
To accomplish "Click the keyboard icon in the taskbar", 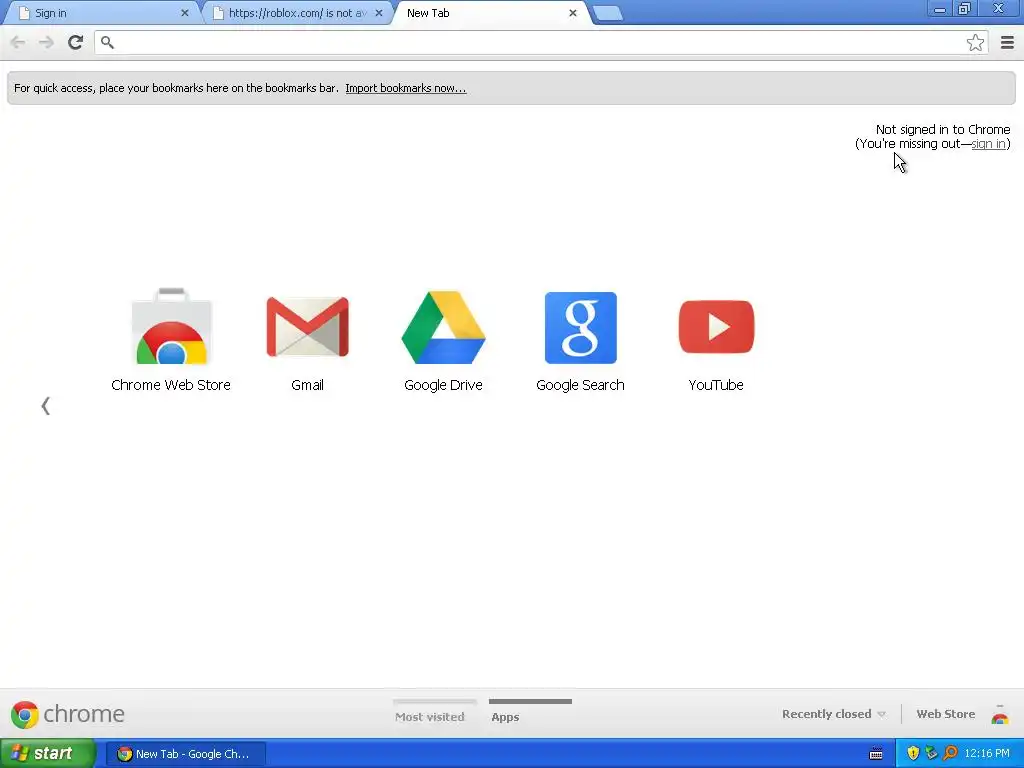I will (876, 754).
